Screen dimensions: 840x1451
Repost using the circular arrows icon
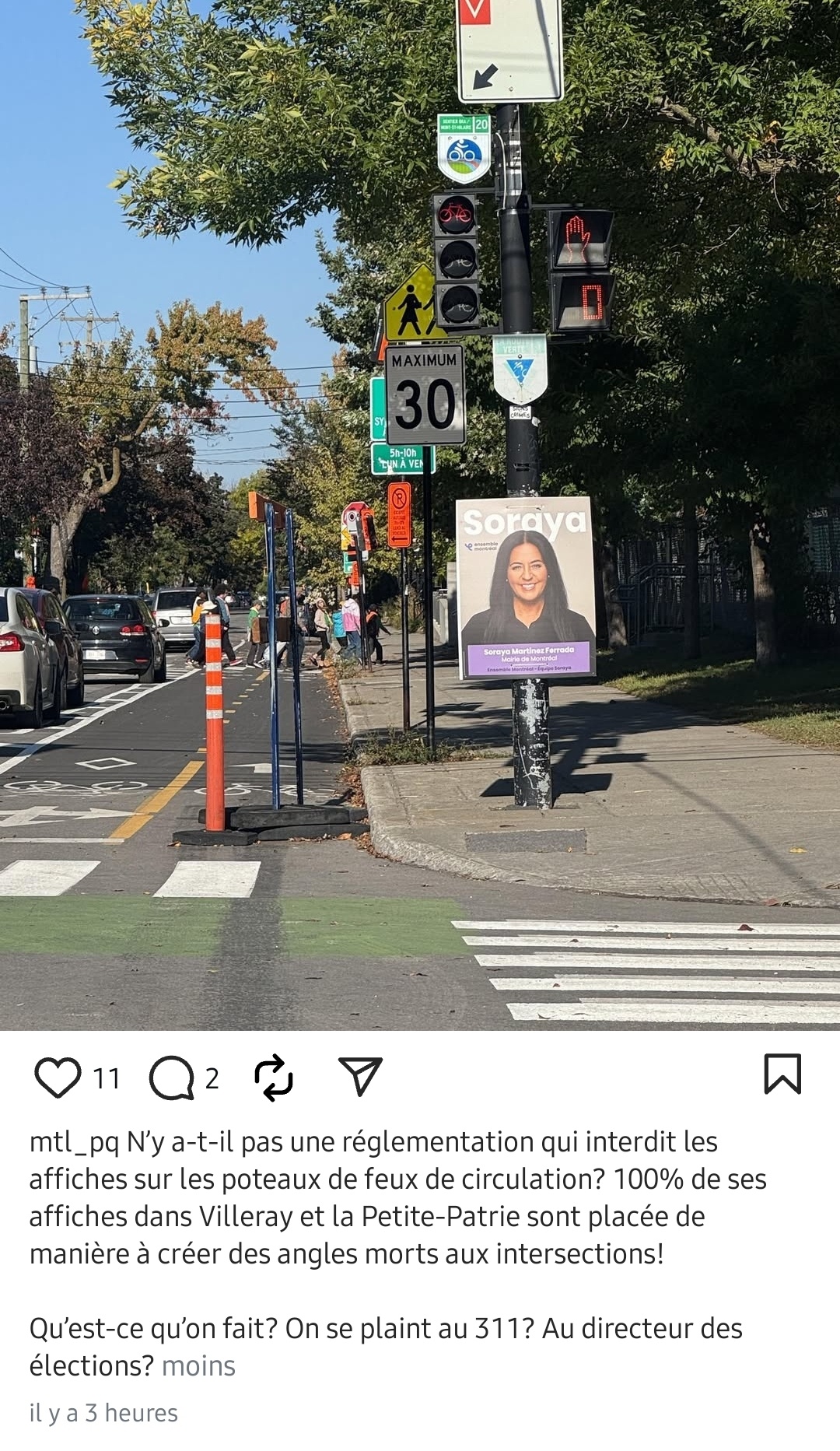click(274, 1078)
